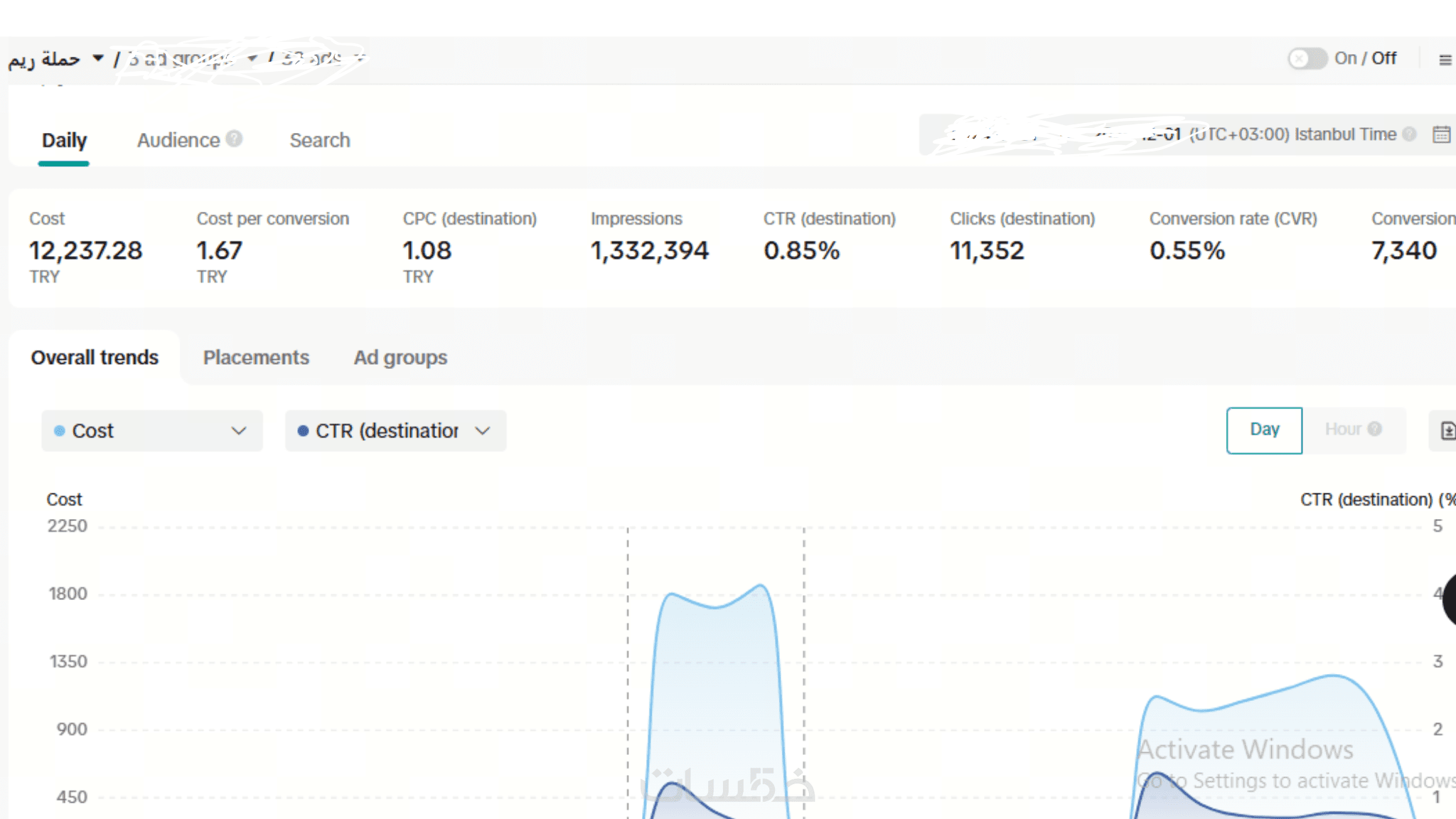
Task: Expand the campaign name dropdown arrow
Action: pos(98,58)
